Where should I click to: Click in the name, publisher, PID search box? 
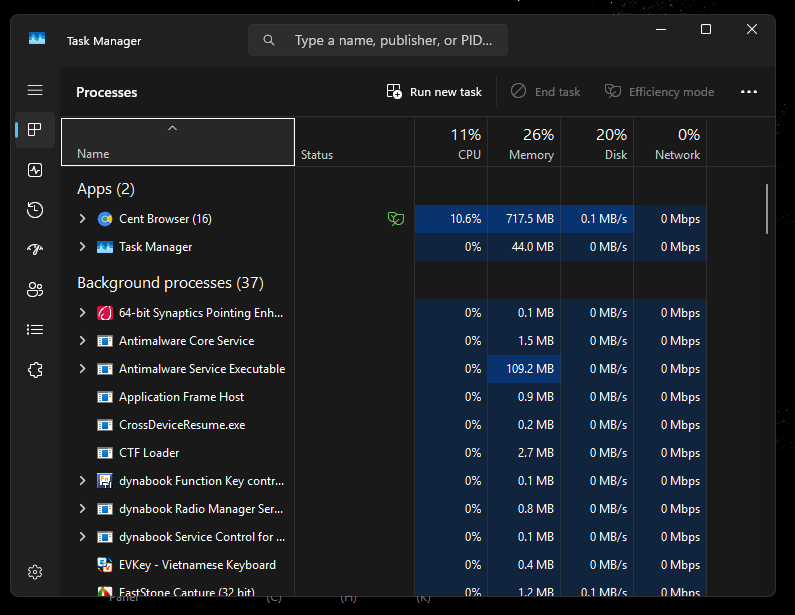coord(378,40)
